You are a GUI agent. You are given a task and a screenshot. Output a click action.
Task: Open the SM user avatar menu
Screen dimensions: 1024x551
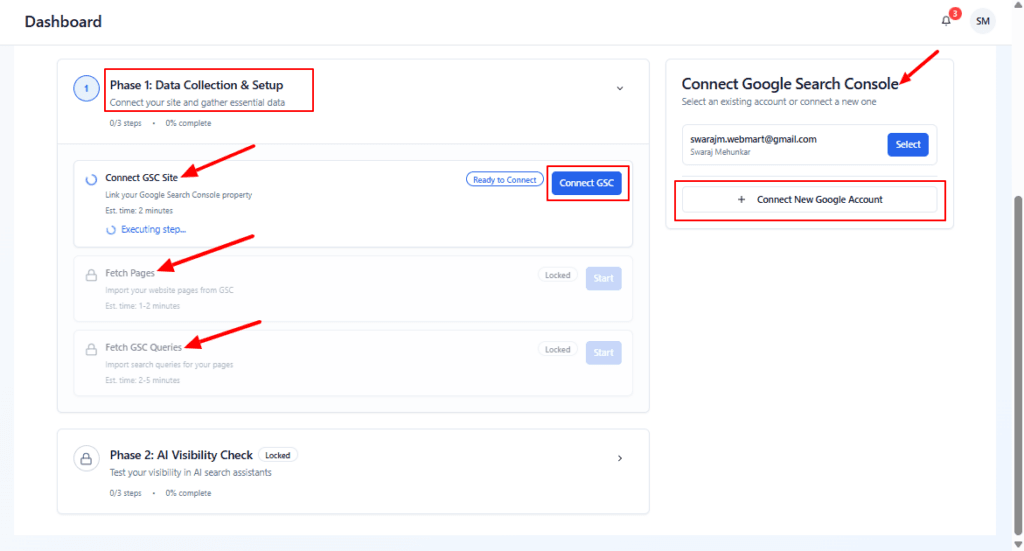click(983, 21)
